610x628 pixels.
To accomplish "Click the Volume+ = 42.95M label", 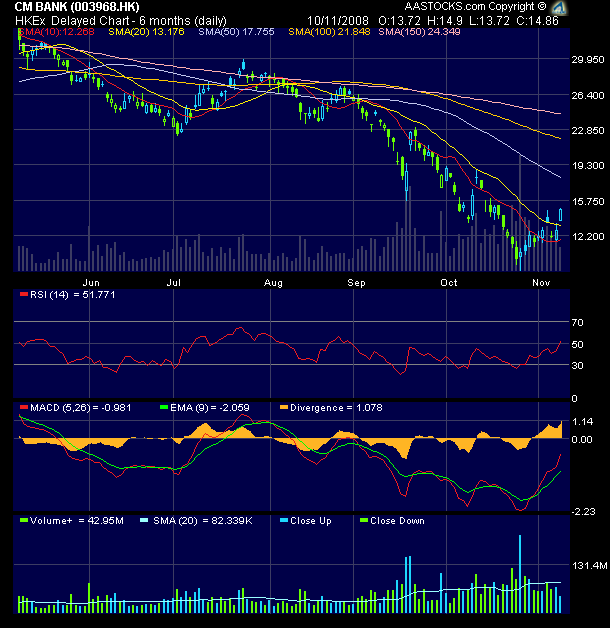I will click(x=77, y=521).
